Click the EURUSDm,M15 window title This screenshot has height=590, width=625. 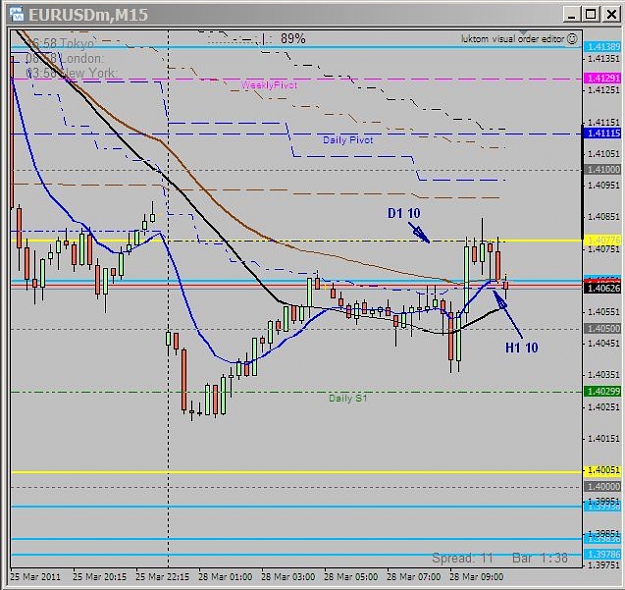(x=88, y=15)
